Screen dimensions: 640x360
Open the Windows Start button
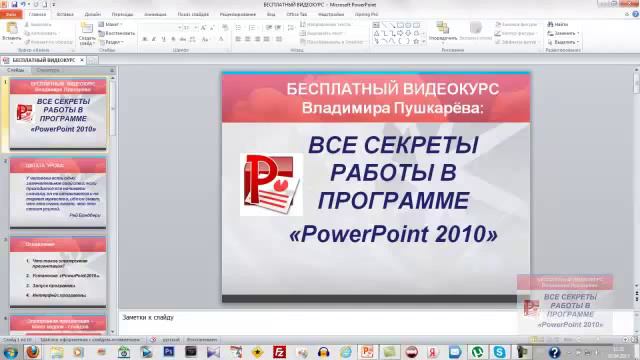point(10,352)
